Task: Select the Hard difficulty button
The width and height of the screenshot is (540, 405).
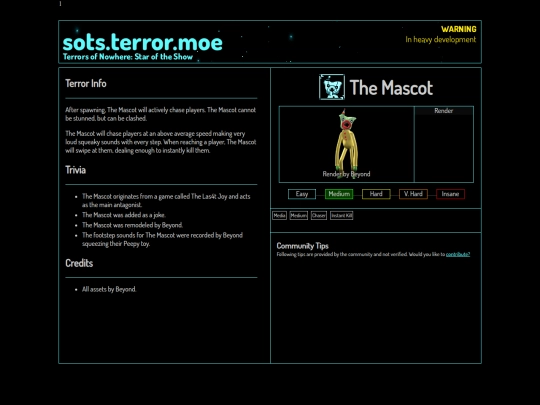Action: tap(376, 194)
